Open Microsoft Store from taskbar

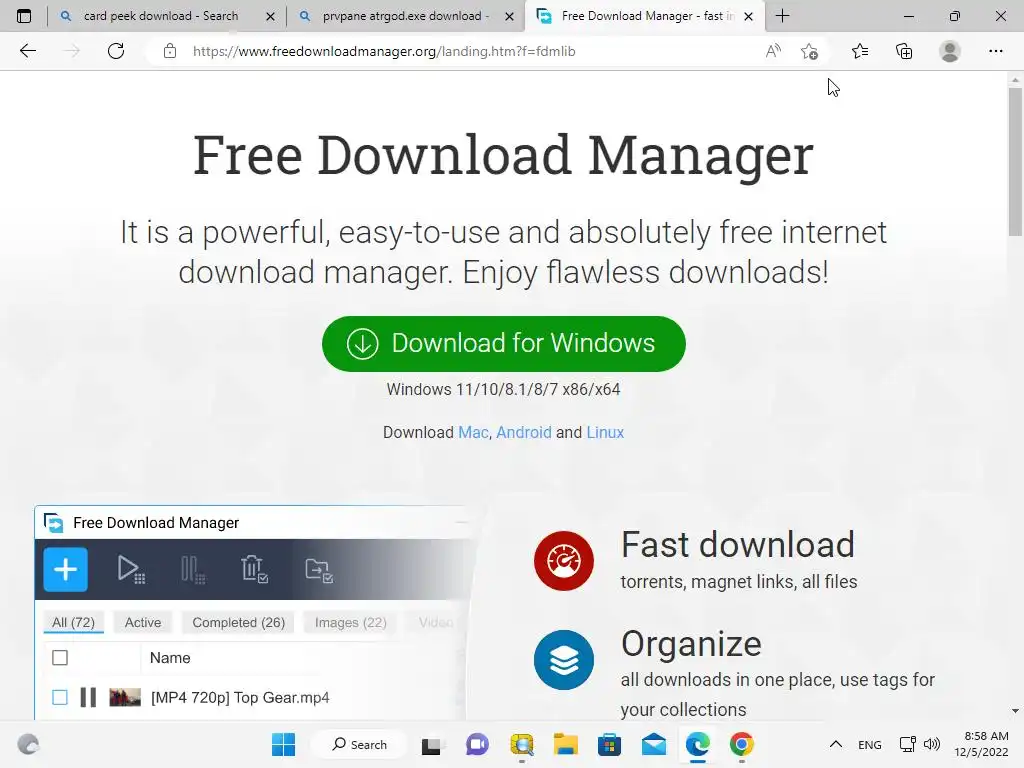pos(609,744)
